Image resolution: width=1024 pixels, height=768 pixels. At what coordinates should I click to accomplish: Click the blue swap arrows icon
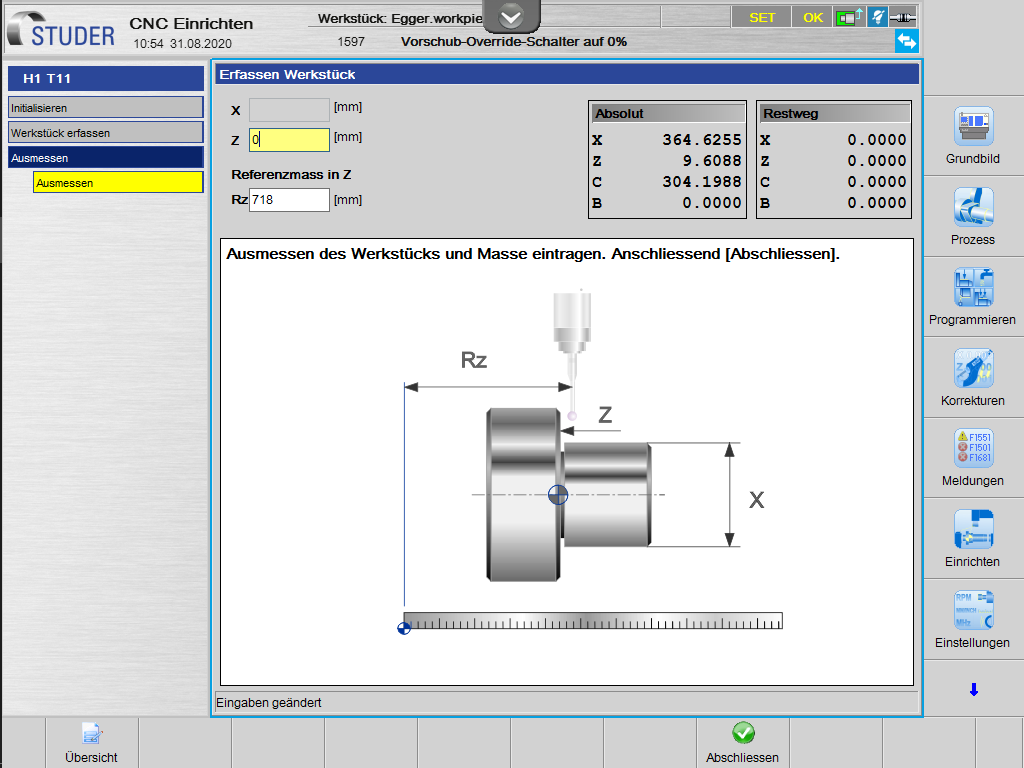(906, 41)
